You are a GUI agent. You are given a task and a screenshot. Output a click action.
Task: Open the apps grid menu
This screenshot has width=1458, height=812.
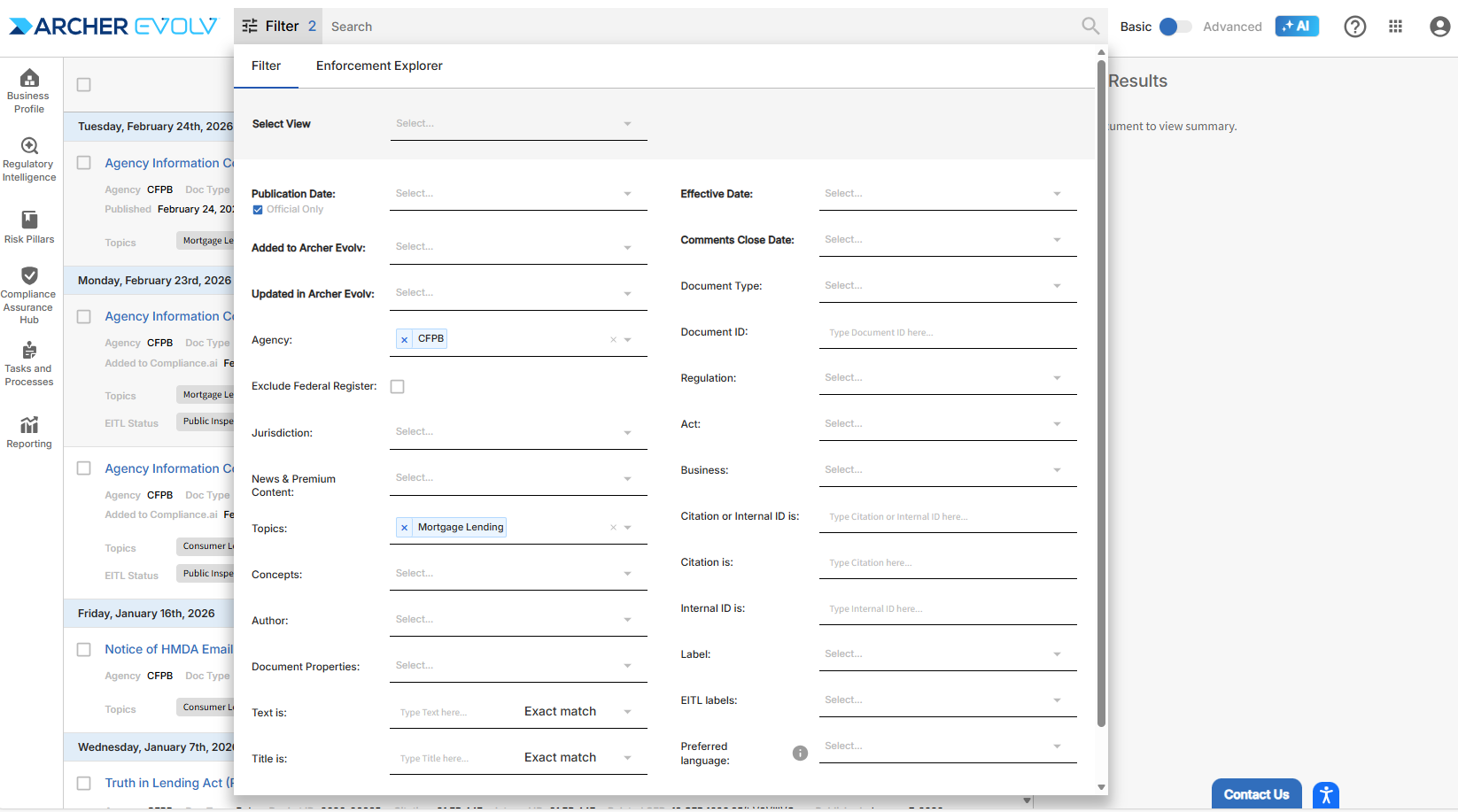coord(1396,27)
